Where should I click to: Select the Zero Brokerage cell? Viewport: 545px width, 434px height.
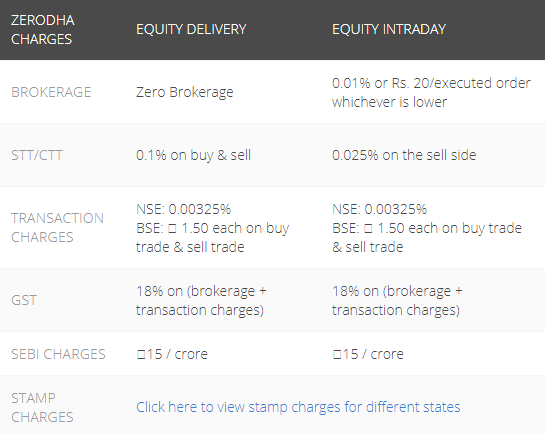tap(185, 92)
